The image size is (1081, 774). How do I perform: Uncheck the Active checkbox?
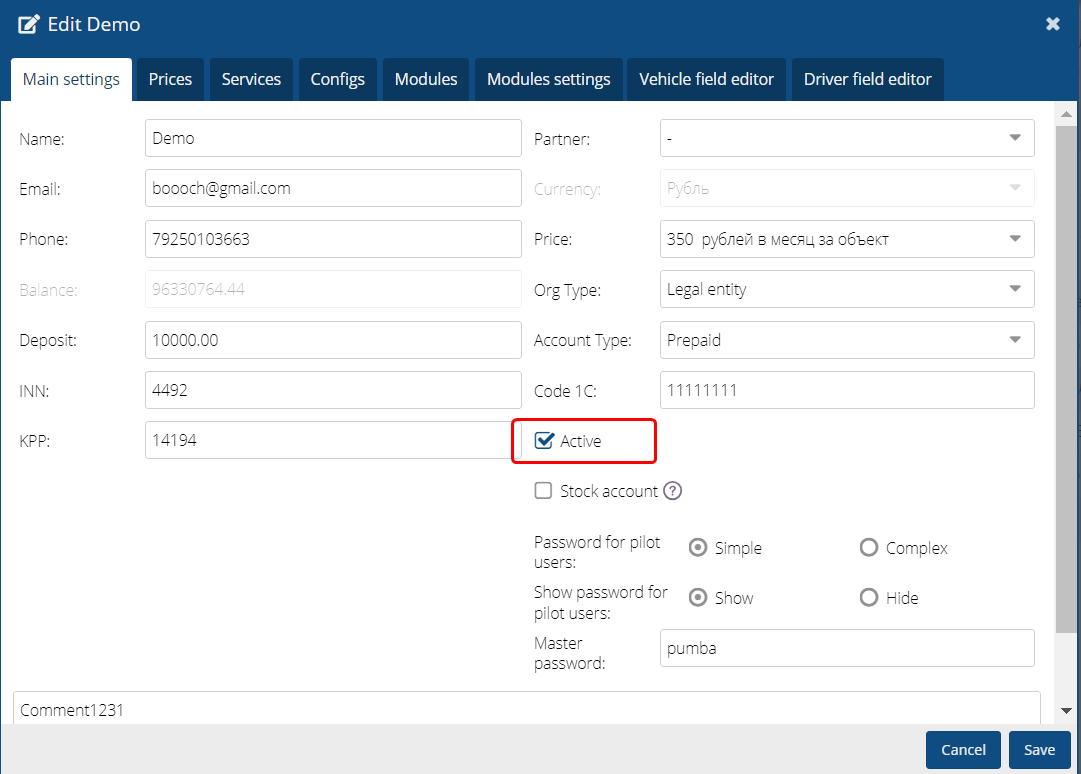pos(544,441)
